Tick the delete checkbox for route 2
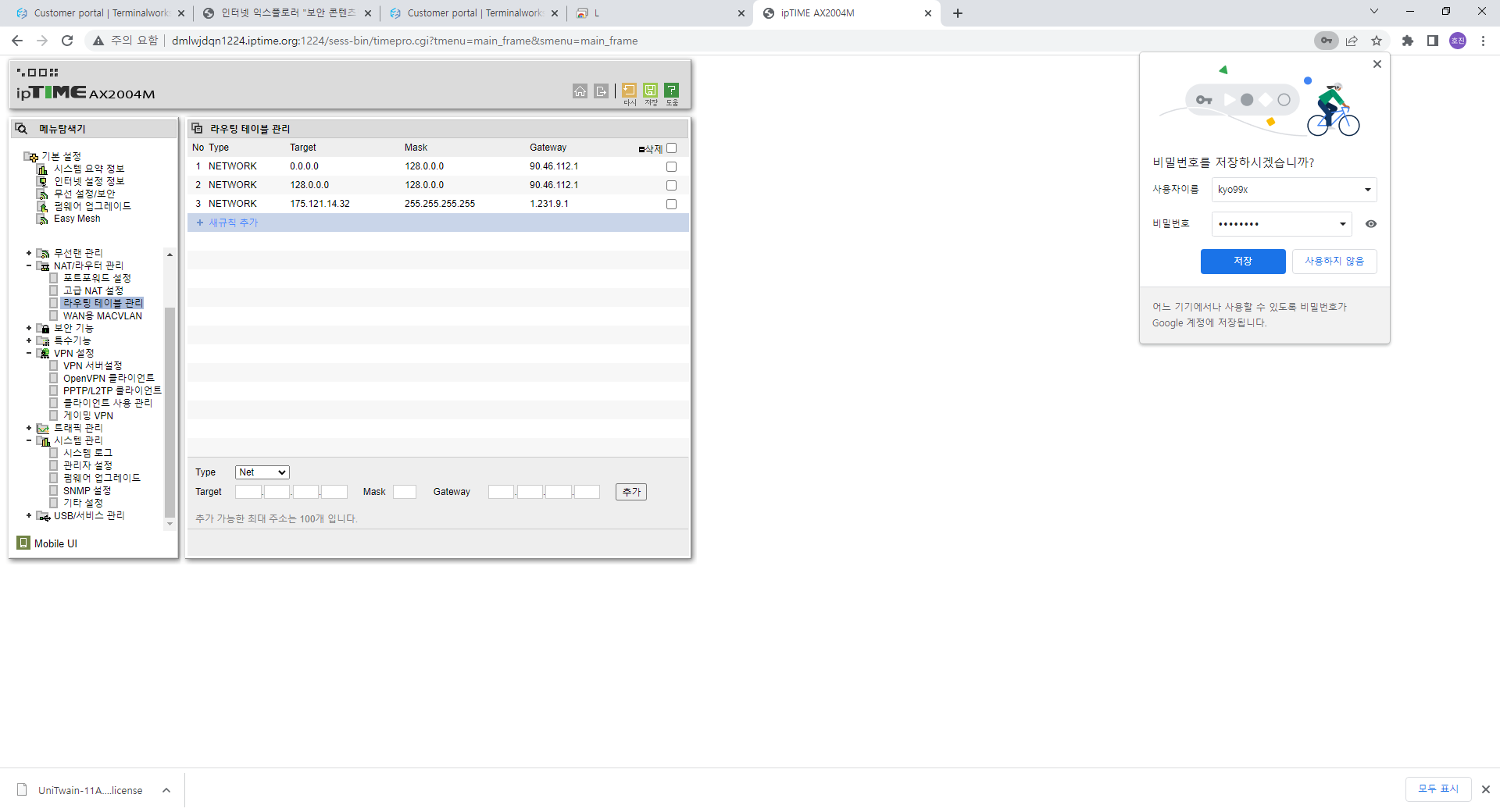Image resolution: width=1500 pixels, height=812 pixels. [x=671, y=185]
